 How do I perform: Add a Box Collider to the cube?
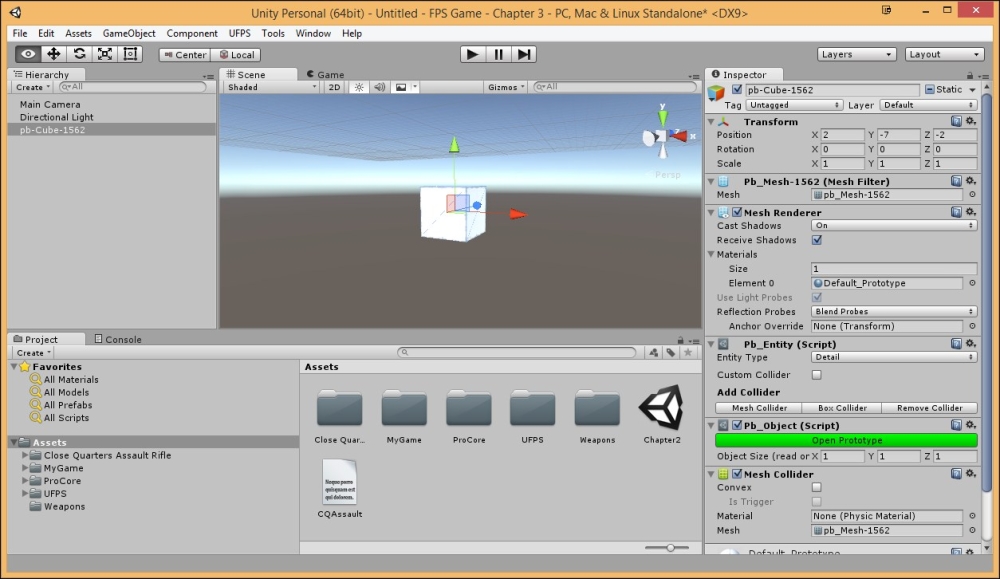841,407
